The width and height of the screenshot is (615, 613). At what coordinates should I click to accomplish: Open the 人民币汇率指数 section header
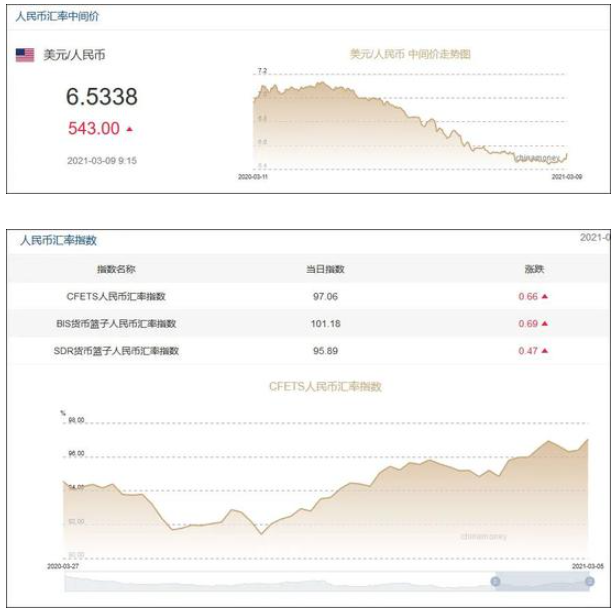point(58,240)
